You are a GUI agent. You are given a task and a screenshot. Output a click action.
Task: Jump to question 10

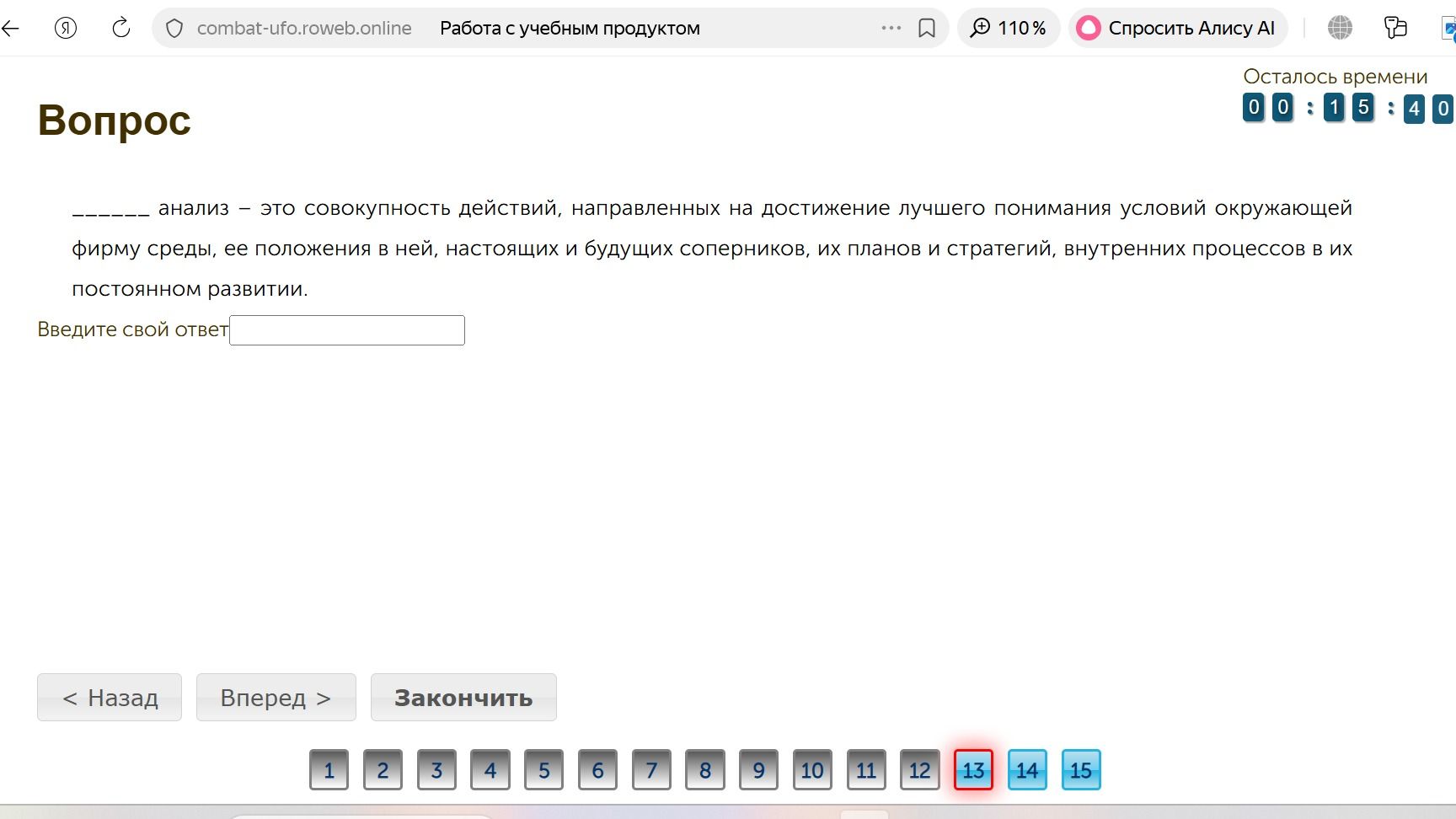pyautogui.click(x=812, y=769)
